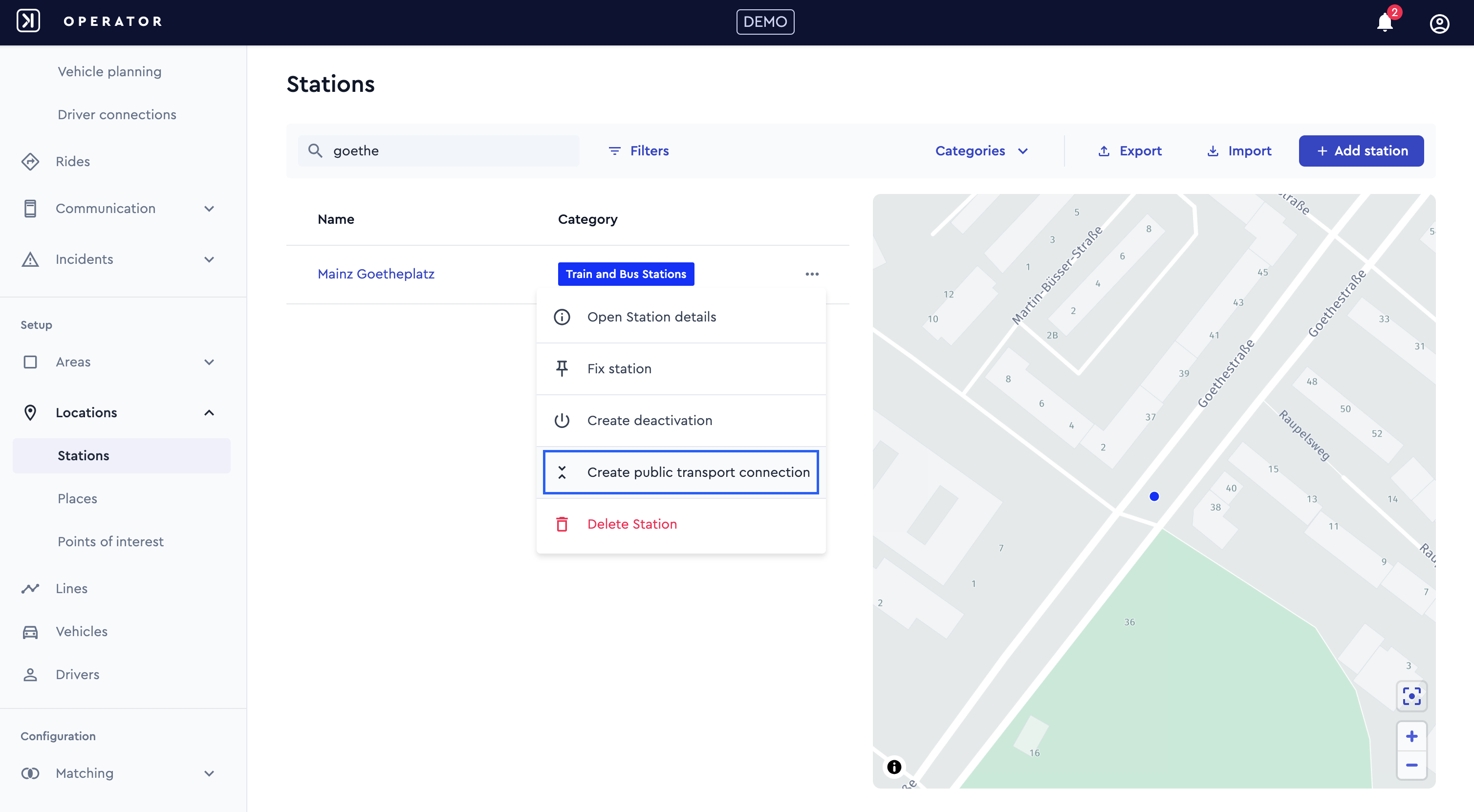The image size is (1474, 812).
Task: Click the DEMO badge
Action: click(765, 21)
